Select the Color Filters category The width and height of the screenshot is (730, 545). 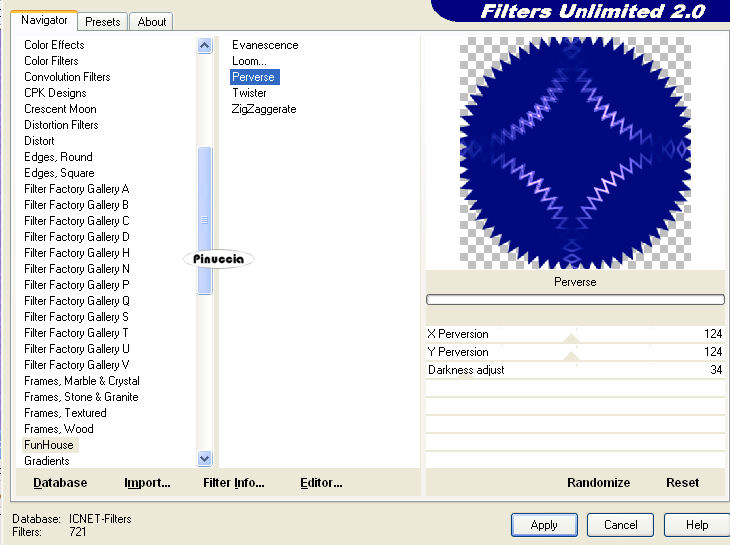click(x=51, y=61)
